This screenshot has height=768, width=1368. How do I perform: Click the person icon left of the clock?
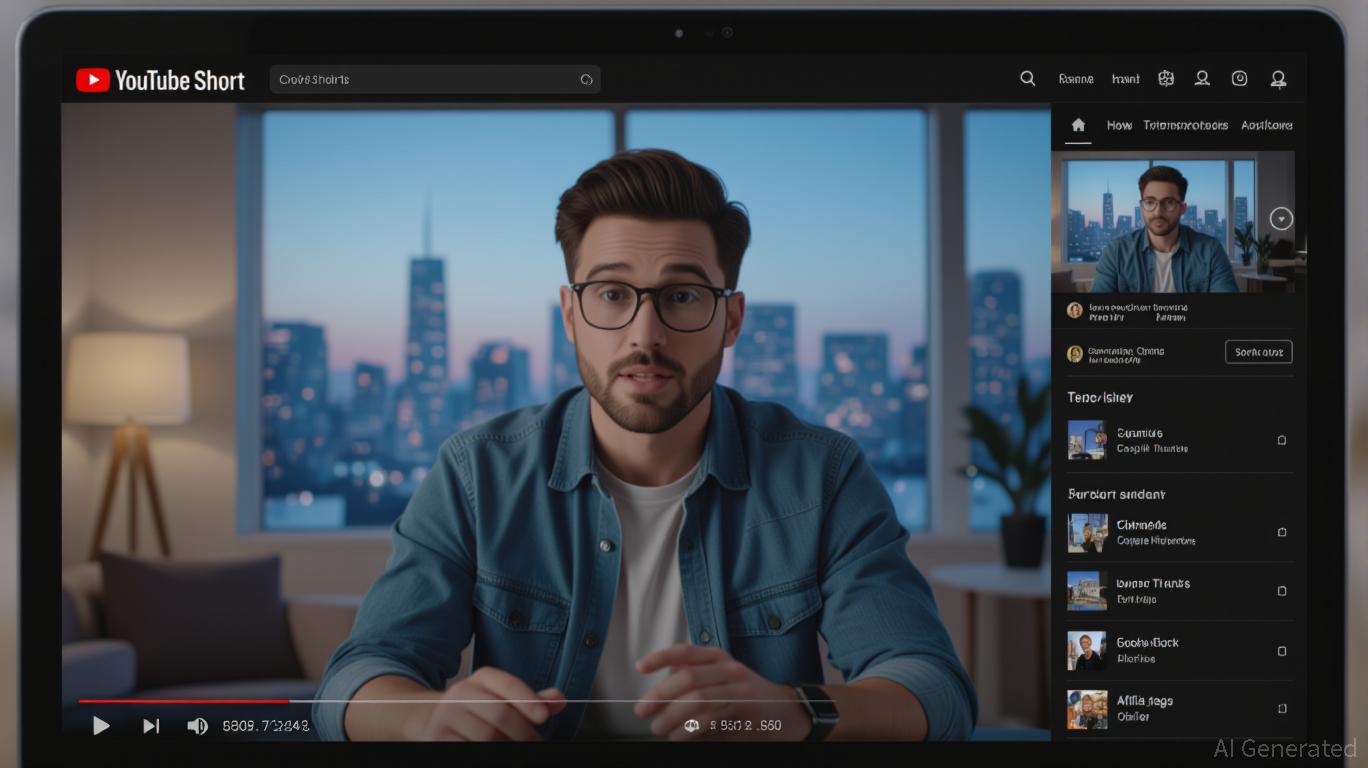point(1202,78)
